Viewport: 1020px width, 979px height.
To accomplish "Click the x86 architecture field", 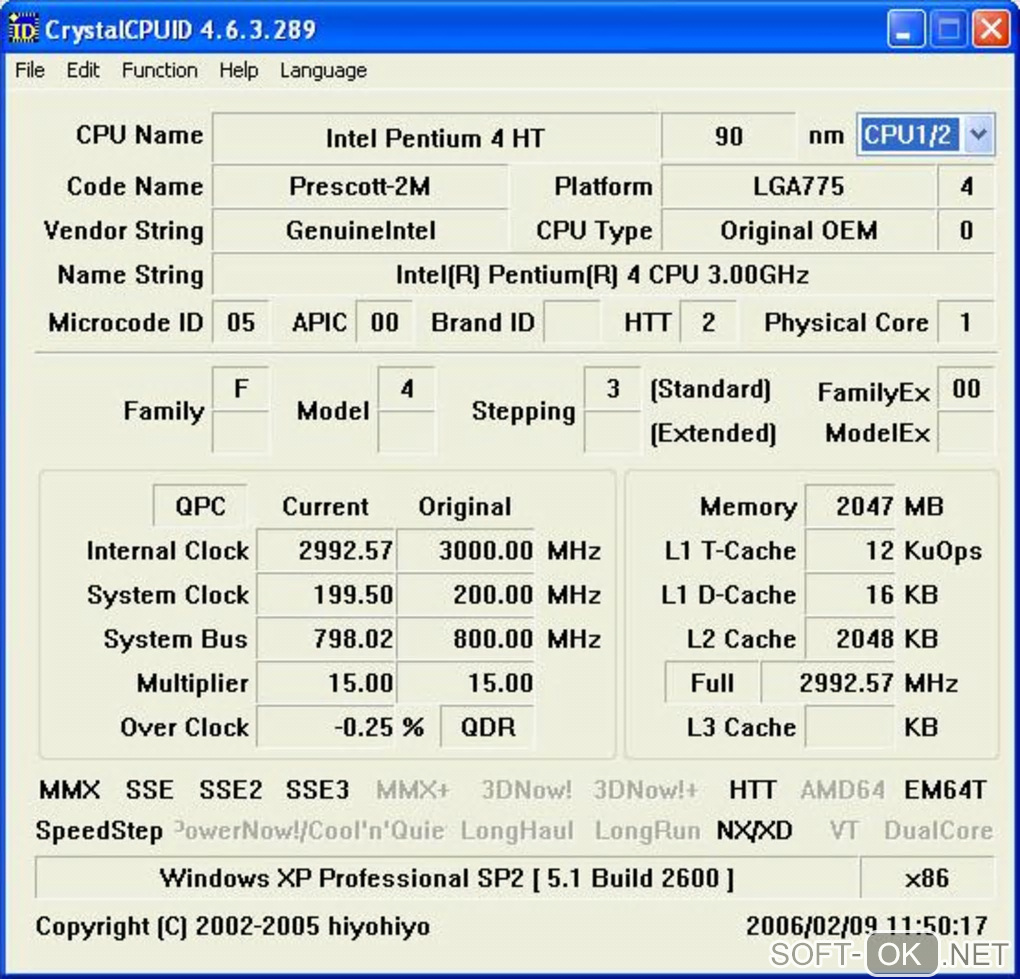I will pos(928,878).
